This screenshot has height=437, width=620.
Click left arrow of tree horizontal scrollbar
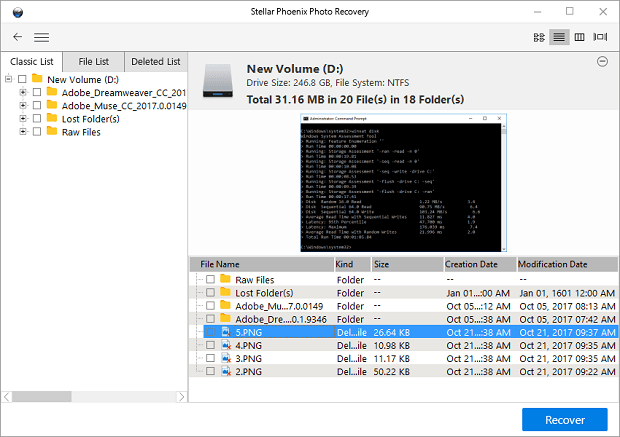coord(7,397)
